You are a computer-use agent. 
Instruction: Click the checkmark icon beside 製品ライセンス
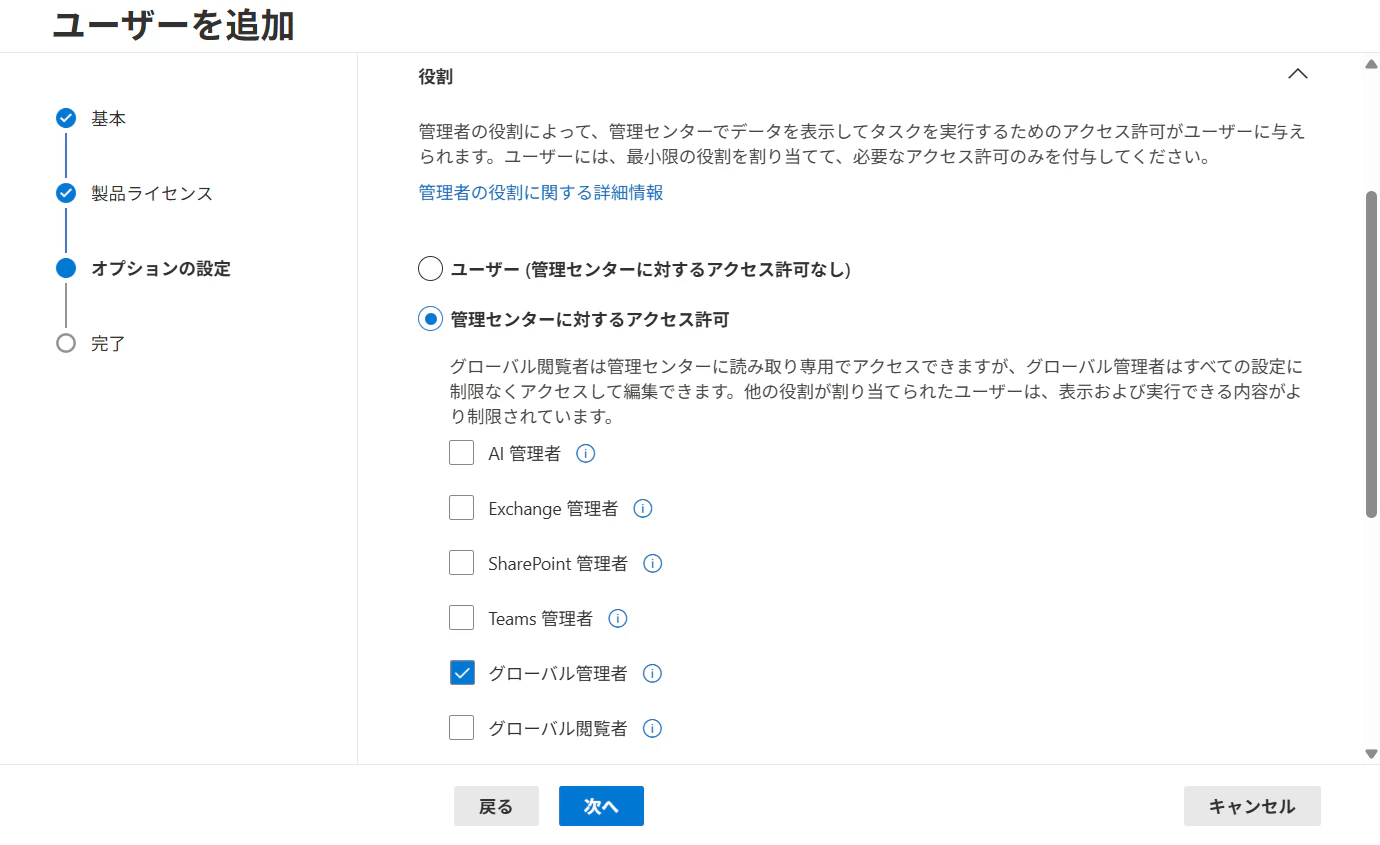coord(65,193)
